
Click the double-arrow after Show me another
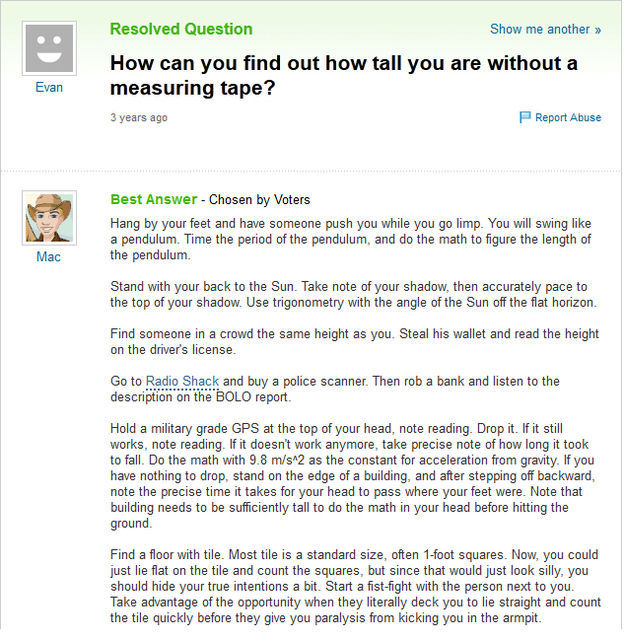[597, 30]
